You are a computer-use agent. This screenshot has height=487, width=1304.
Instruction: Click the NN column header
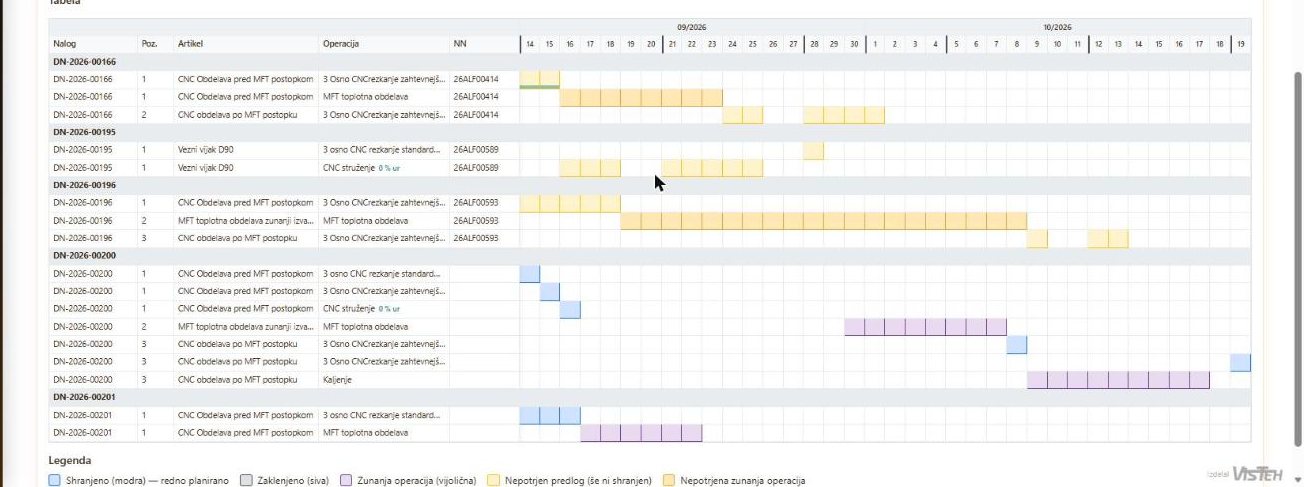point(460,44)
